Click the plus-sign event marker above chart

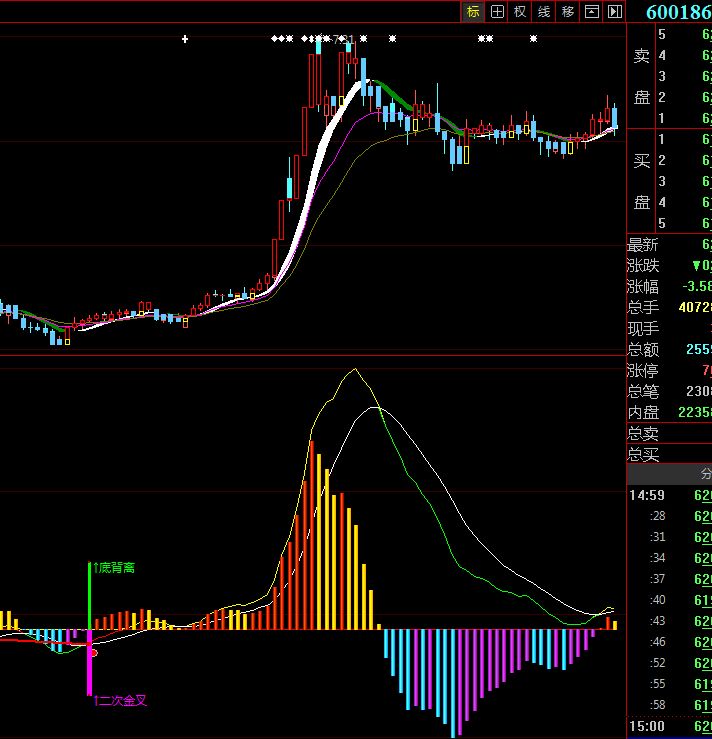pyautogui.click(x=185, y=39)
